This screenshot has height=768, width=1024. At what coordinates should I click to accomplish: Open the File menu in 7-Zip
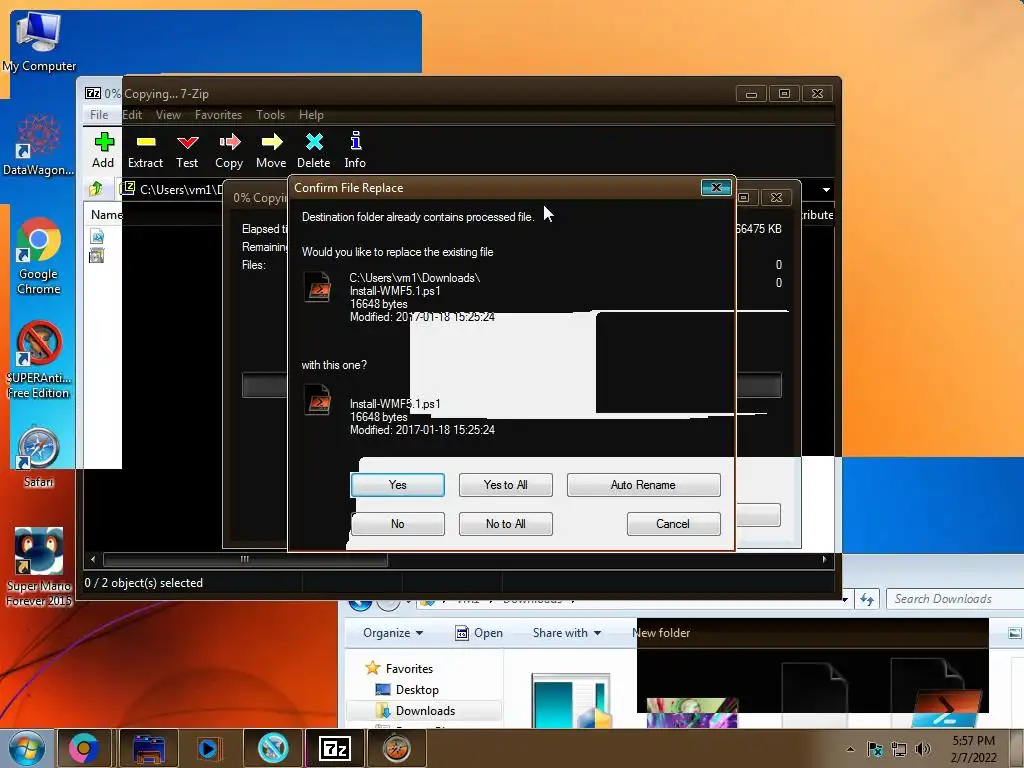pos(99,115)
